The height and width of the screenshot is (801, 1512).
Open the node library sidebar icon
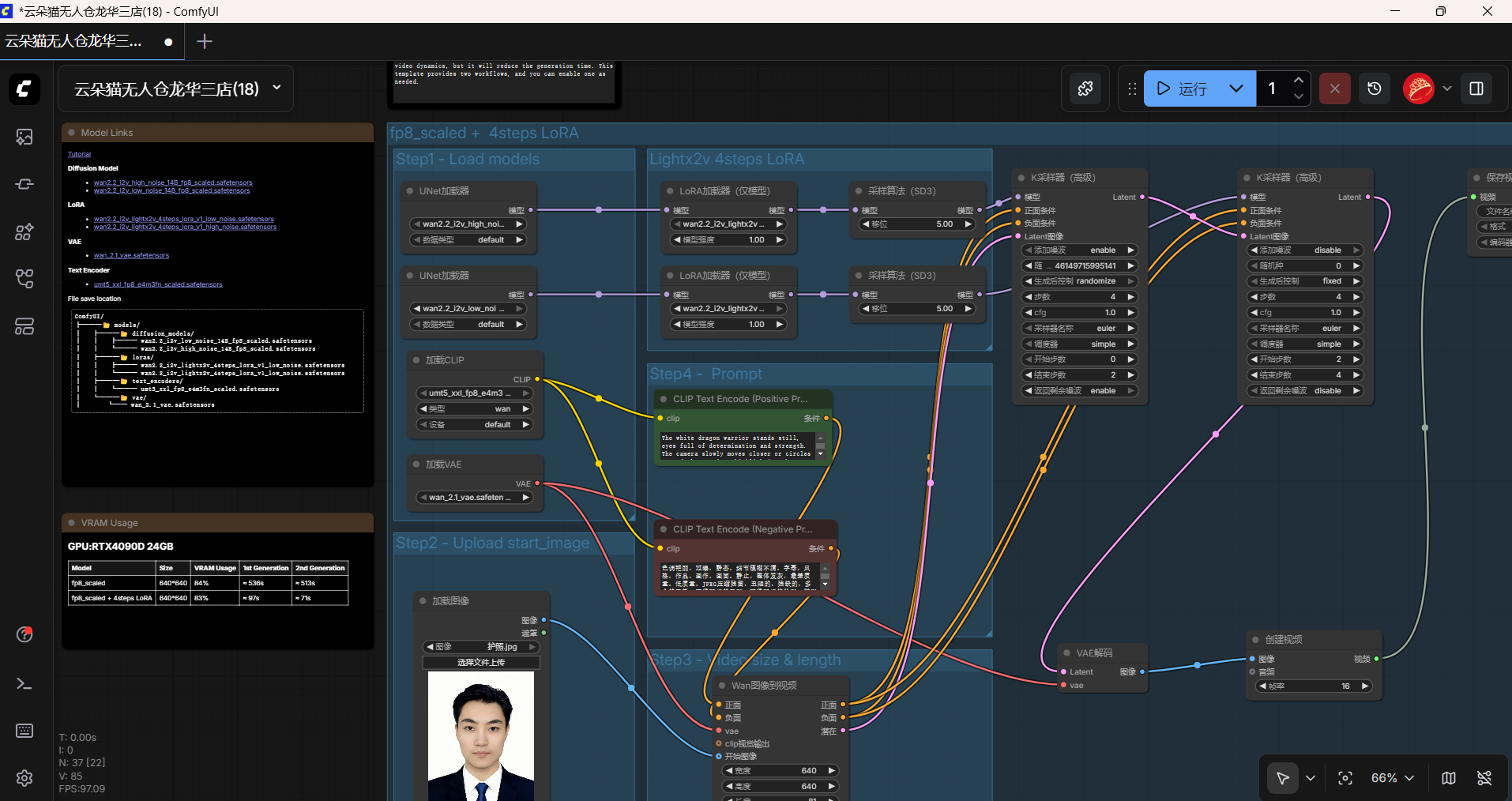[x=24, y=184]
